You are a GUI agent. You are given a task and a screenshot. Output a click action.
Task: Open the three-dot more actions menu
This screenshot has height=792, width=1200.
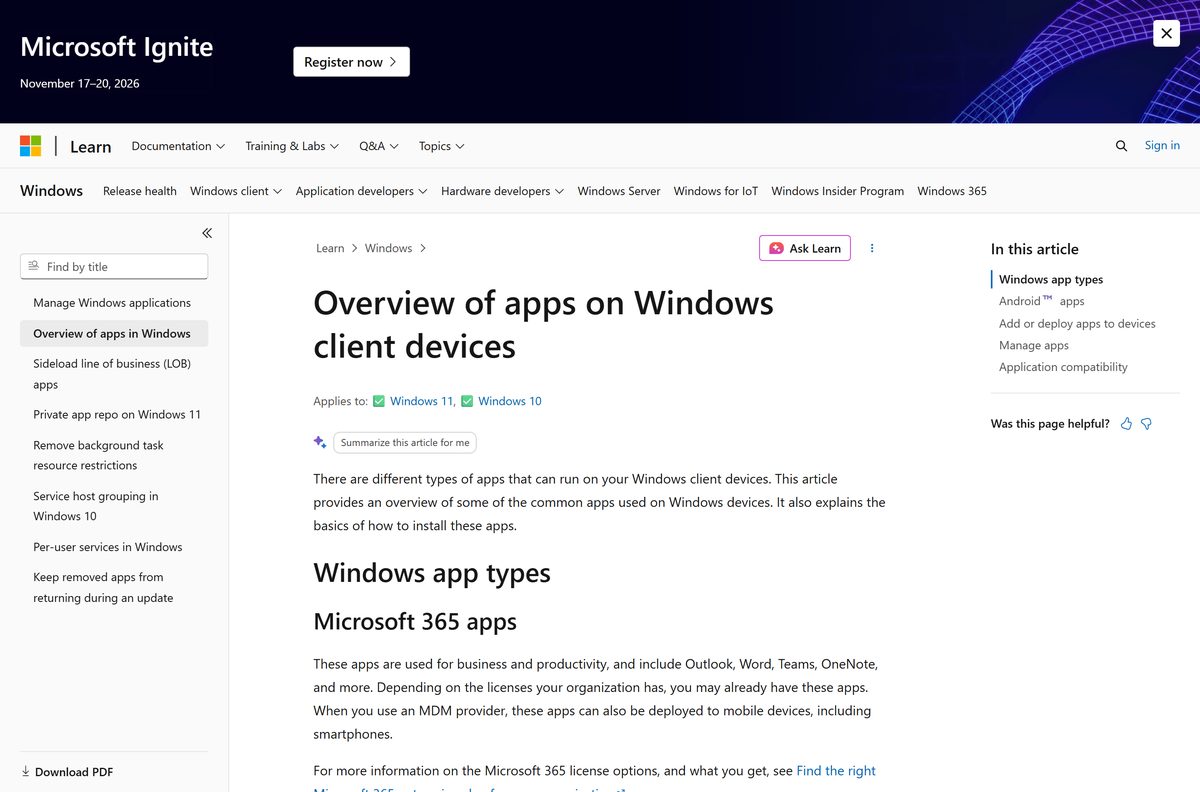pos(872,248)
